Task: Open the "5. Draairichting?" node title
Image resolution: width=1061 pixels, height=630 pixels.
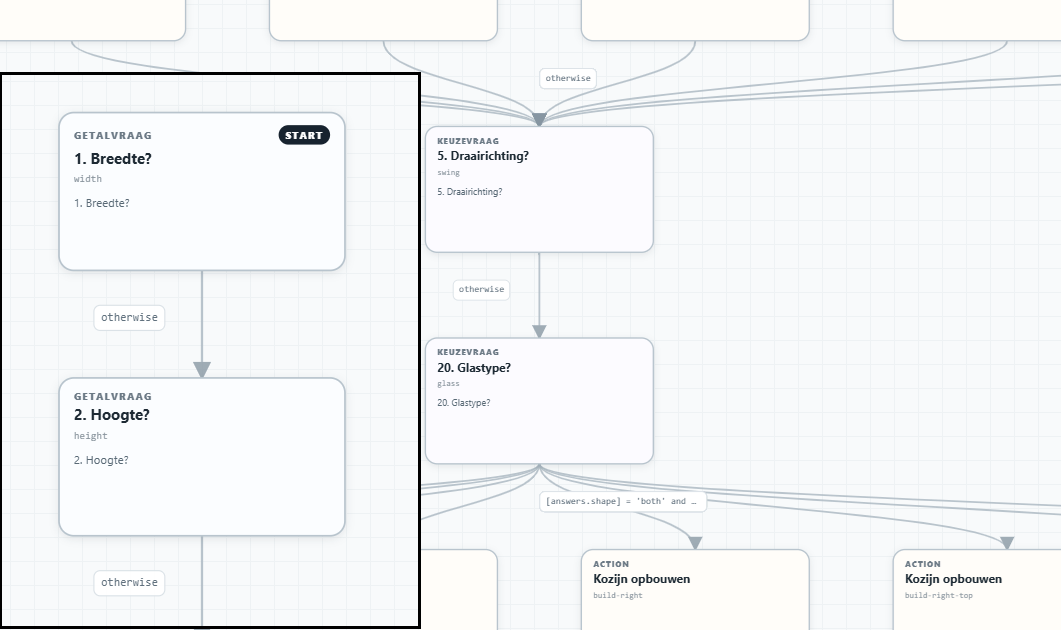Action: (482, 156)
